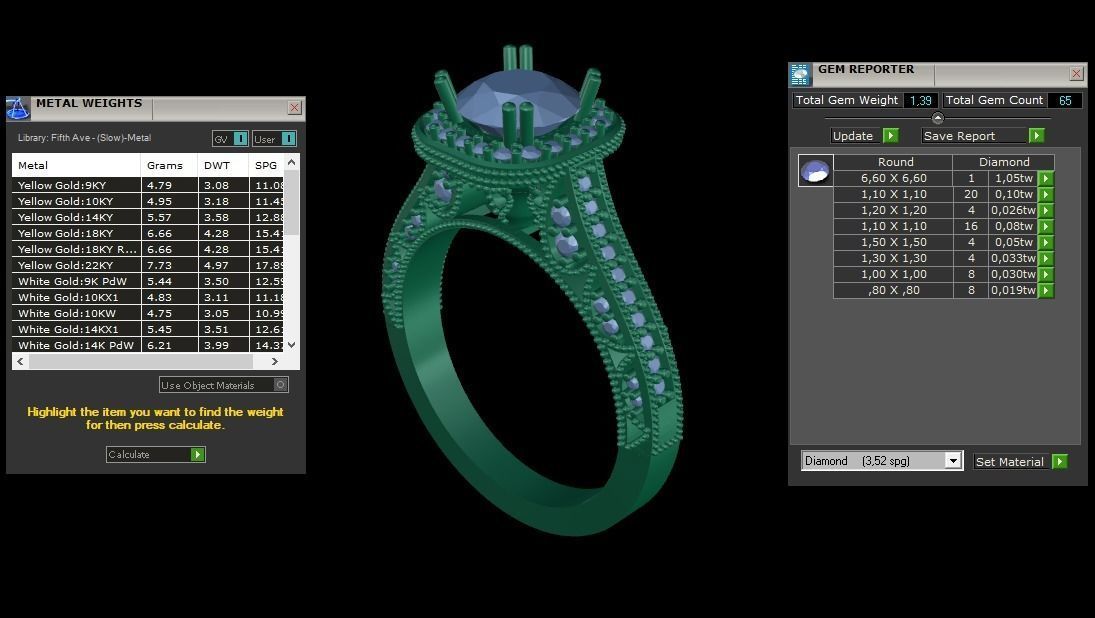Click the Metal Weights panel icon
This screenshot has height=618, width=1095.
coord(18,109)
